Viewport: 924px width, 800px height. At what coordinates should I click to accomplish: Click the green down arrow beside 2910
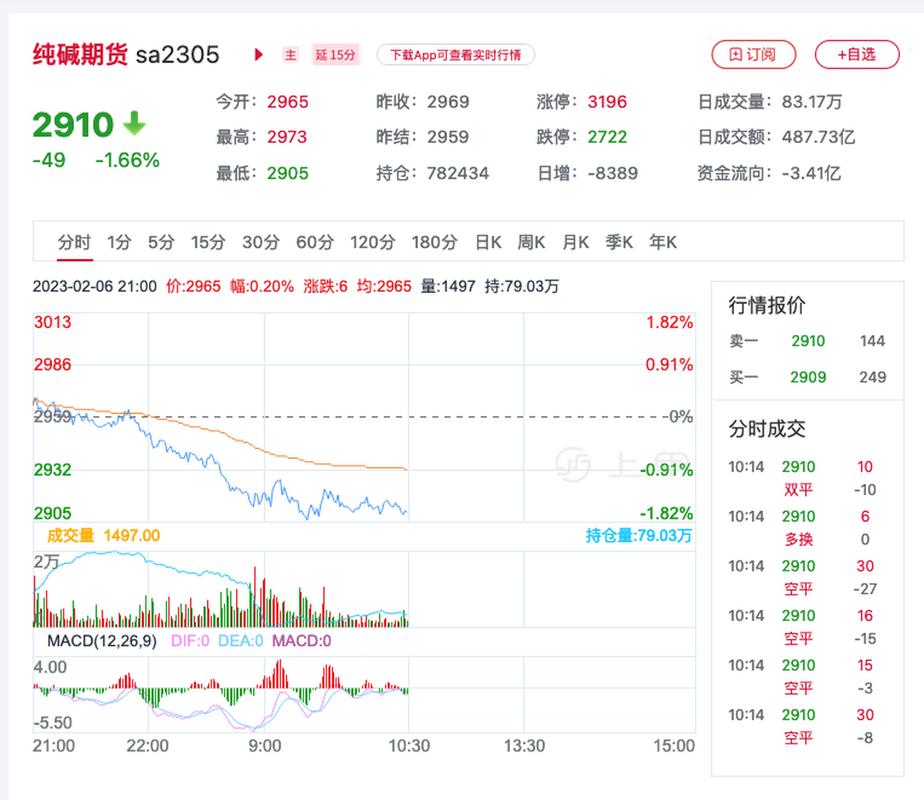point(134,124)
